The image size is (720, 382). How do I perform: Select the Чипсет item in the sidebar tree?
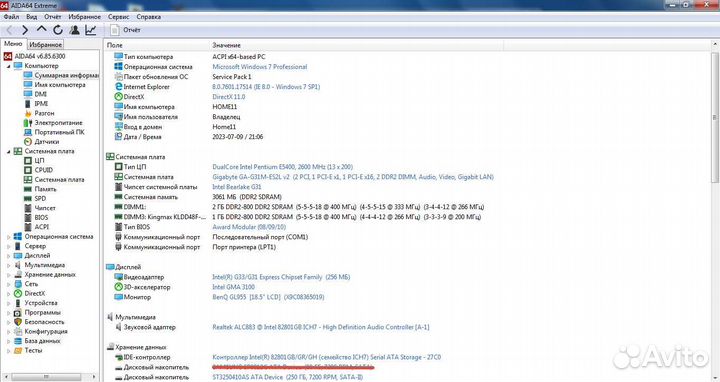39,208
